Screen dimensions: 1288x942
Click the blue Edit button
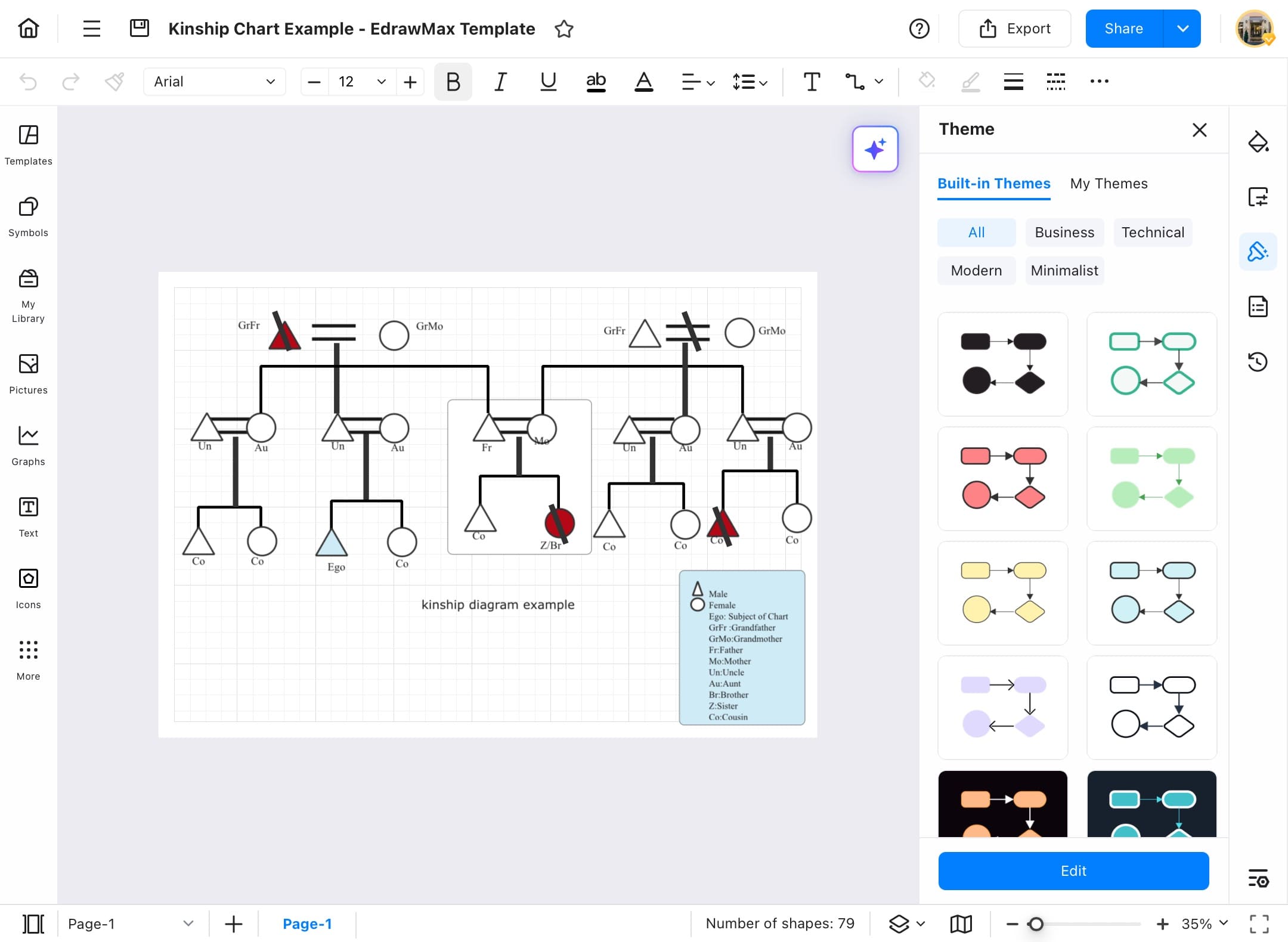(1073, 871)
